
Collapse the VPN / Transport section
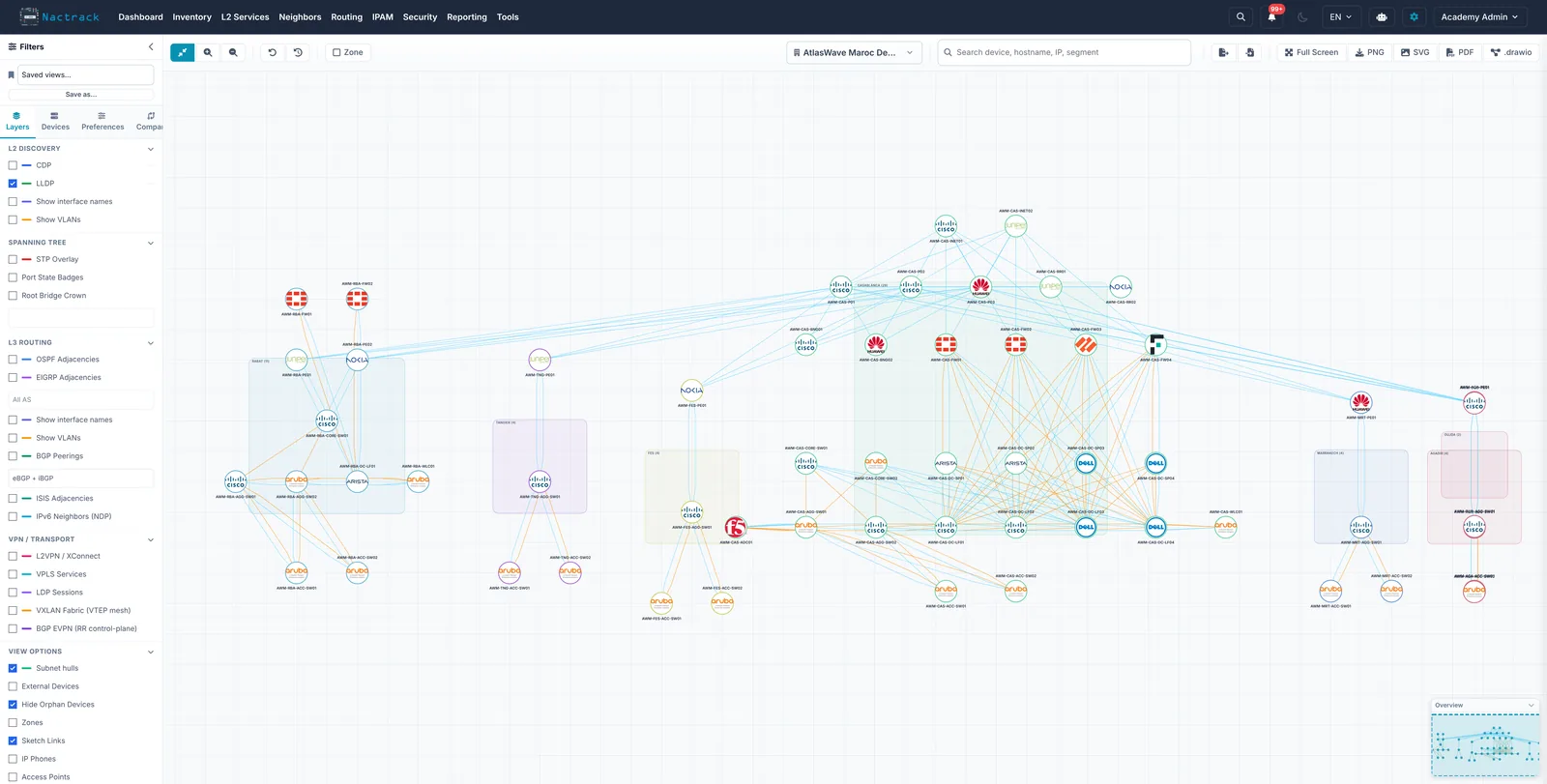pos(151,539)
